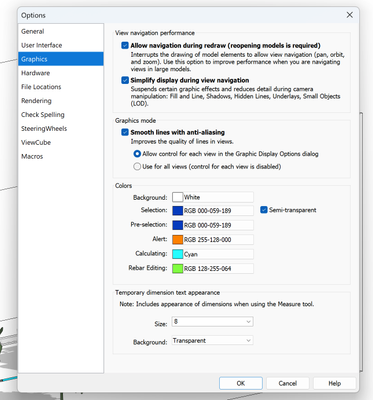Viewport: 373px width, 400px height.
Task: Select the Macros category
Action: [x=61, y=156]
